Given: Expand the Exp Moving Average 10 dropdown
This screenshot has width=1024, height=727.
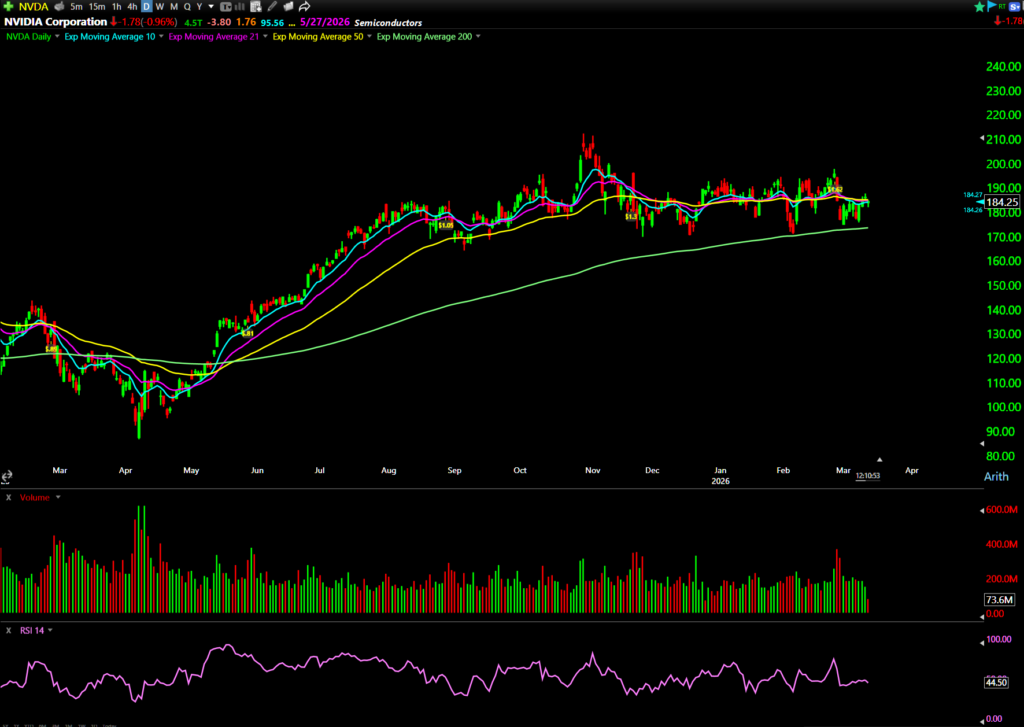Looking at the screenshot, I should click(x=159, y=37).
